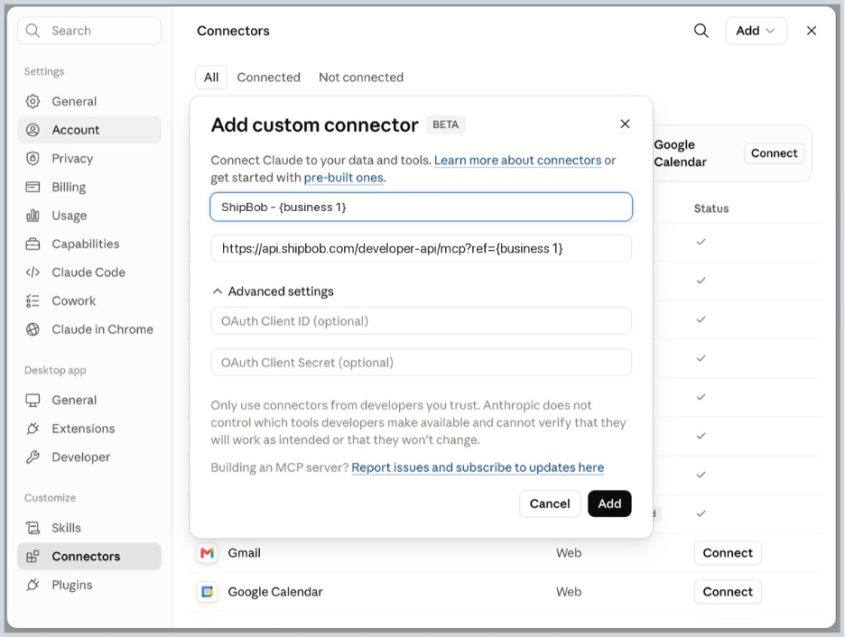The image size is (845, 637).
Task: Click the black Add button in dialog
Action: click(609, 504)
